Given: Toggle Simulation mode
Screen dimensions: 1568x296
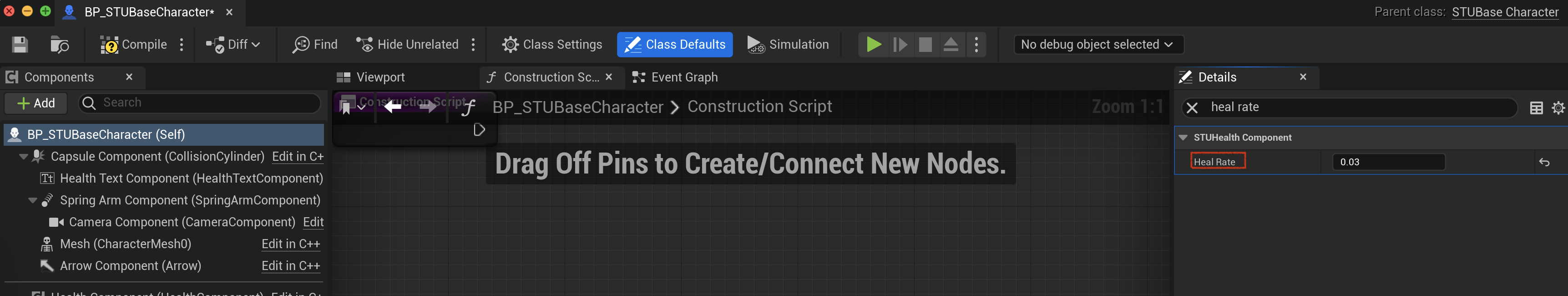Looking at the screenshot, I should tap(788, 45).
